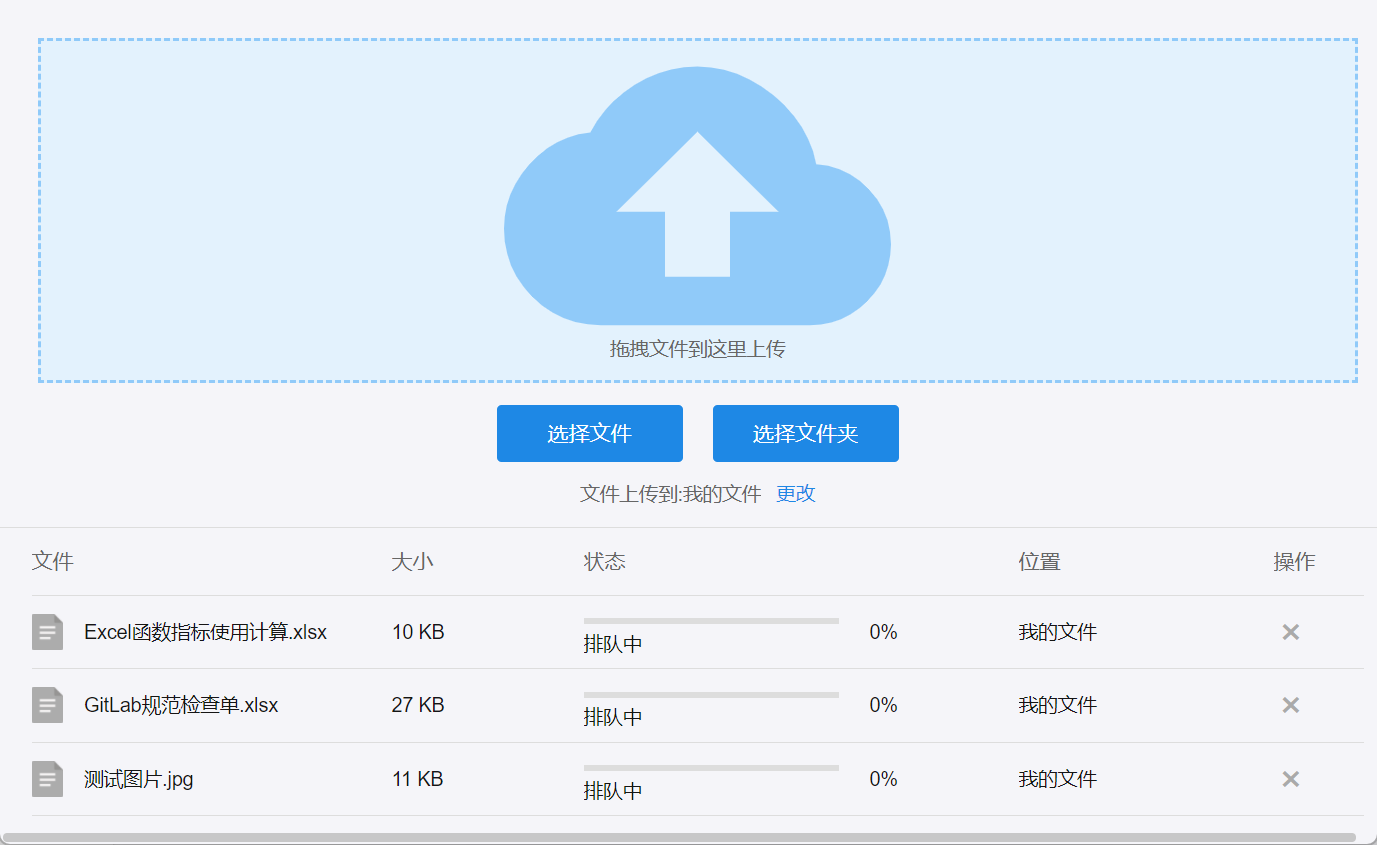Open the 更改 link to change upload location

(x=796, y=494)
